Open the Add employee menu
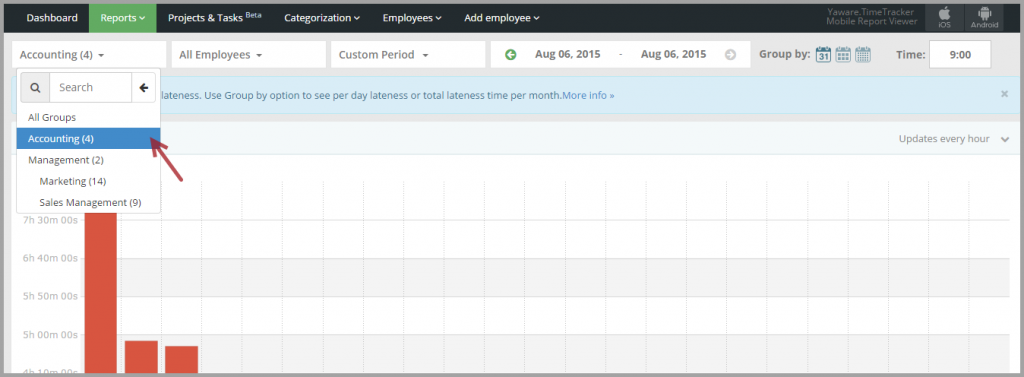This screenshot has height=377, width=1024. click(x=502, y=18)
